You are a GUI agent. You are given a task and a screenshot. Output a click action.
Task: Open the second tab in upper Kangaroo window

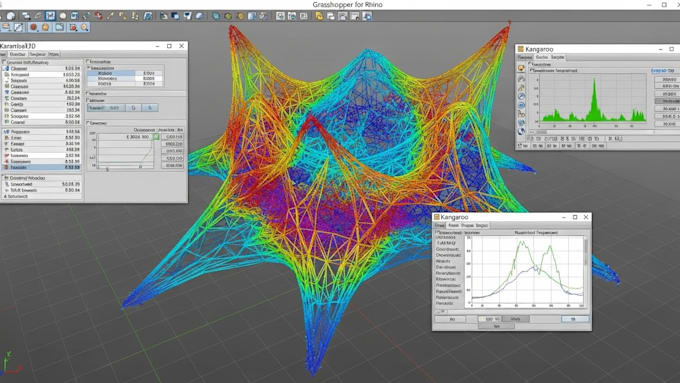click(x=542, y=57)
